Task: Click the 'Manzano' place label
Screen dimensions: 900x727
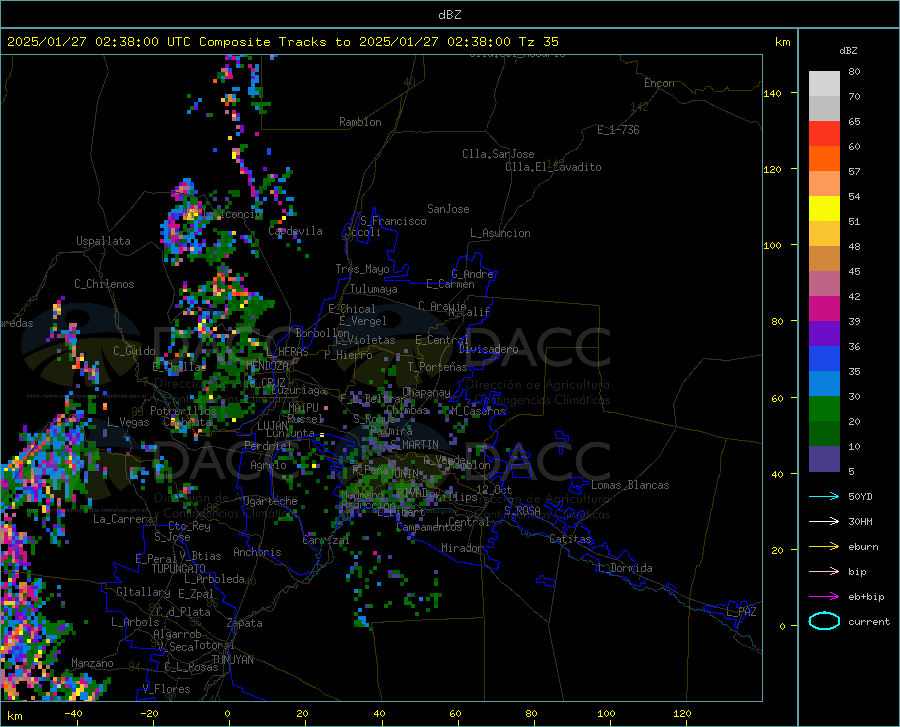Action: click(92, 663)
